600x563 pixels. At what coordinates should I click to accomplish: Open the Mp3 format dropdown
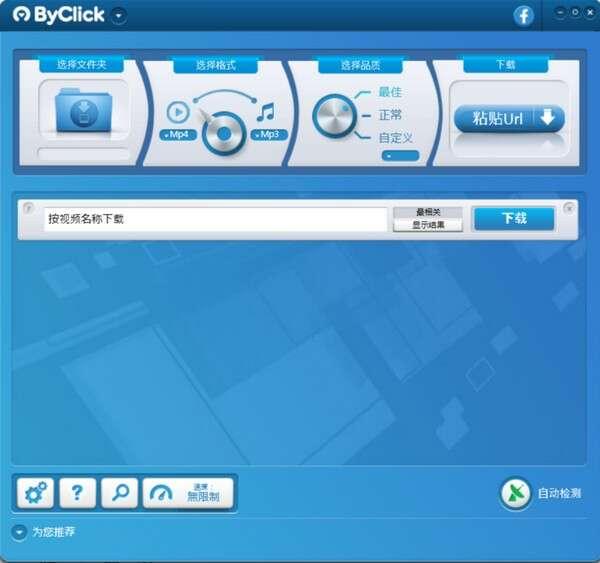[x=269, y=135]
